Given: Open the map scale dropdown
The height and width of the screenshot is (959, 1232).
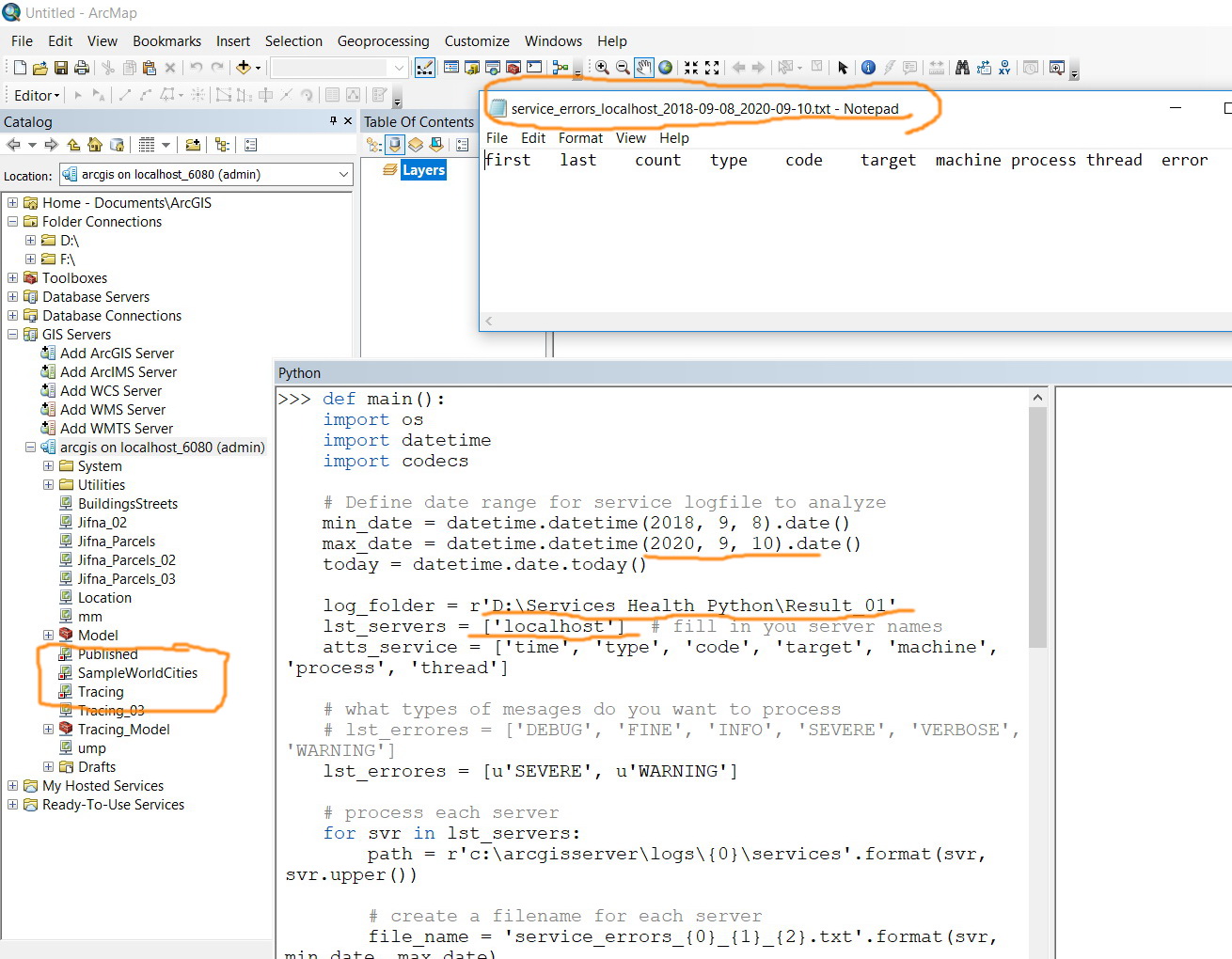Looking at the screenshot, I should tap(399, 68).
